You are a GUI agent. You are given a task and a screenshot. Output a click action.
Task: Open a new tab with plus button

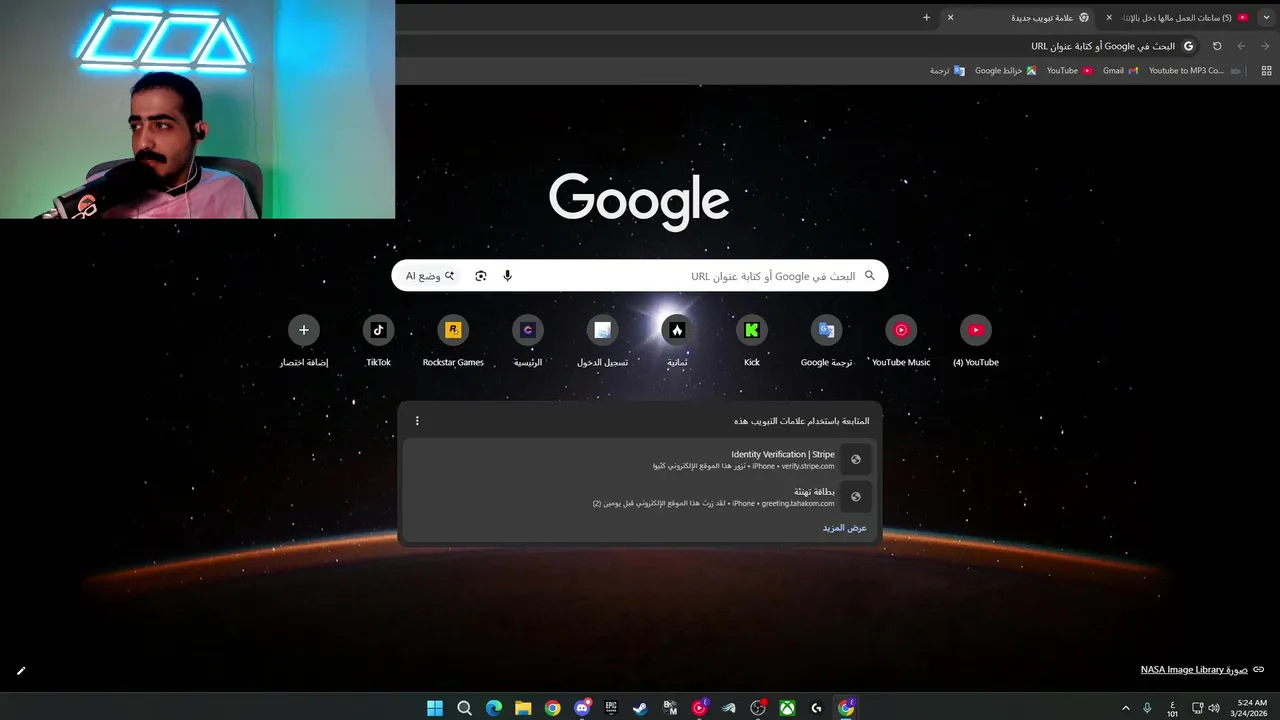[x=926, y=17]
